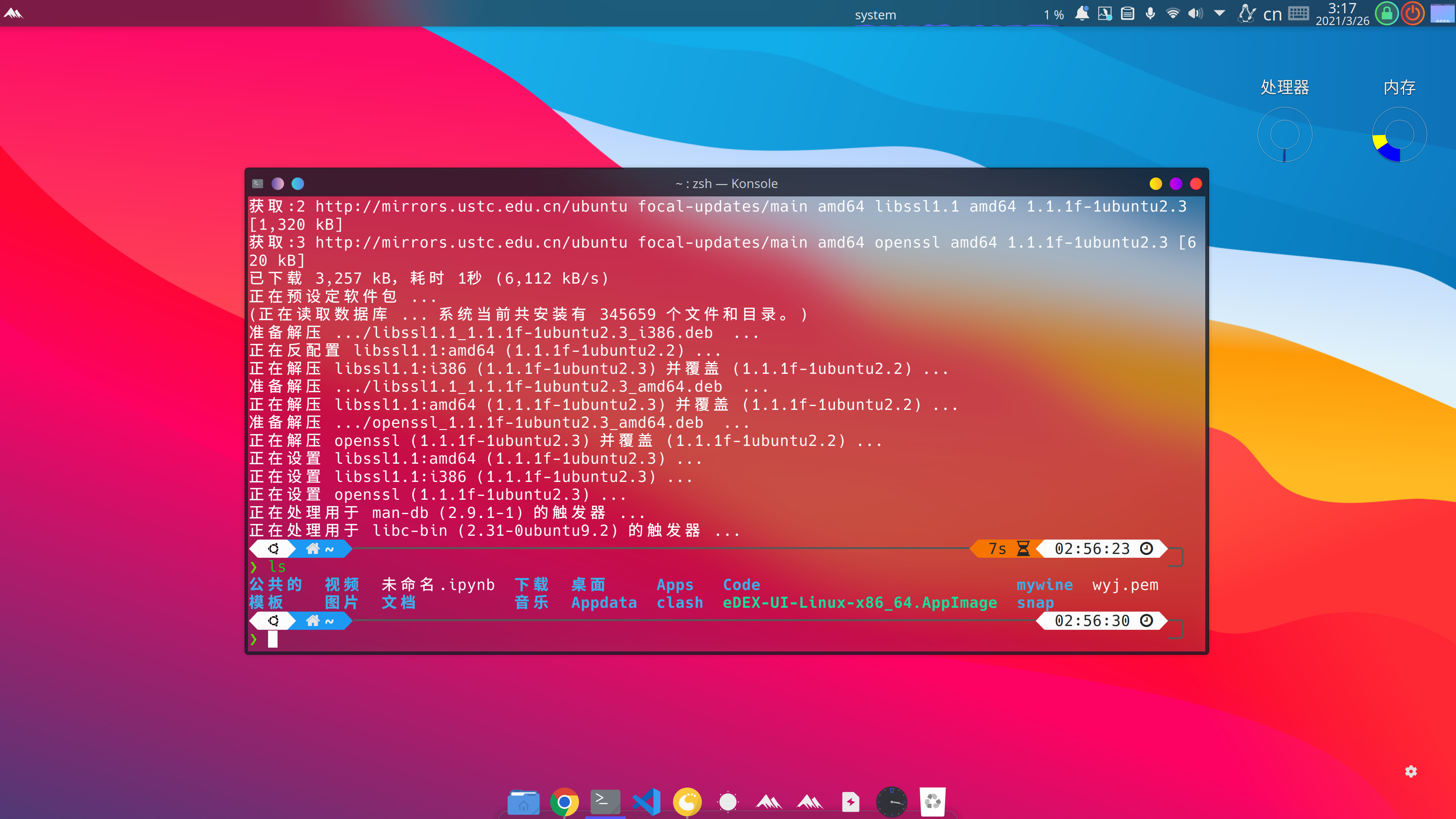
Task: Click the '下载' directory name in terminal
Action: click(x=531, y=584)
